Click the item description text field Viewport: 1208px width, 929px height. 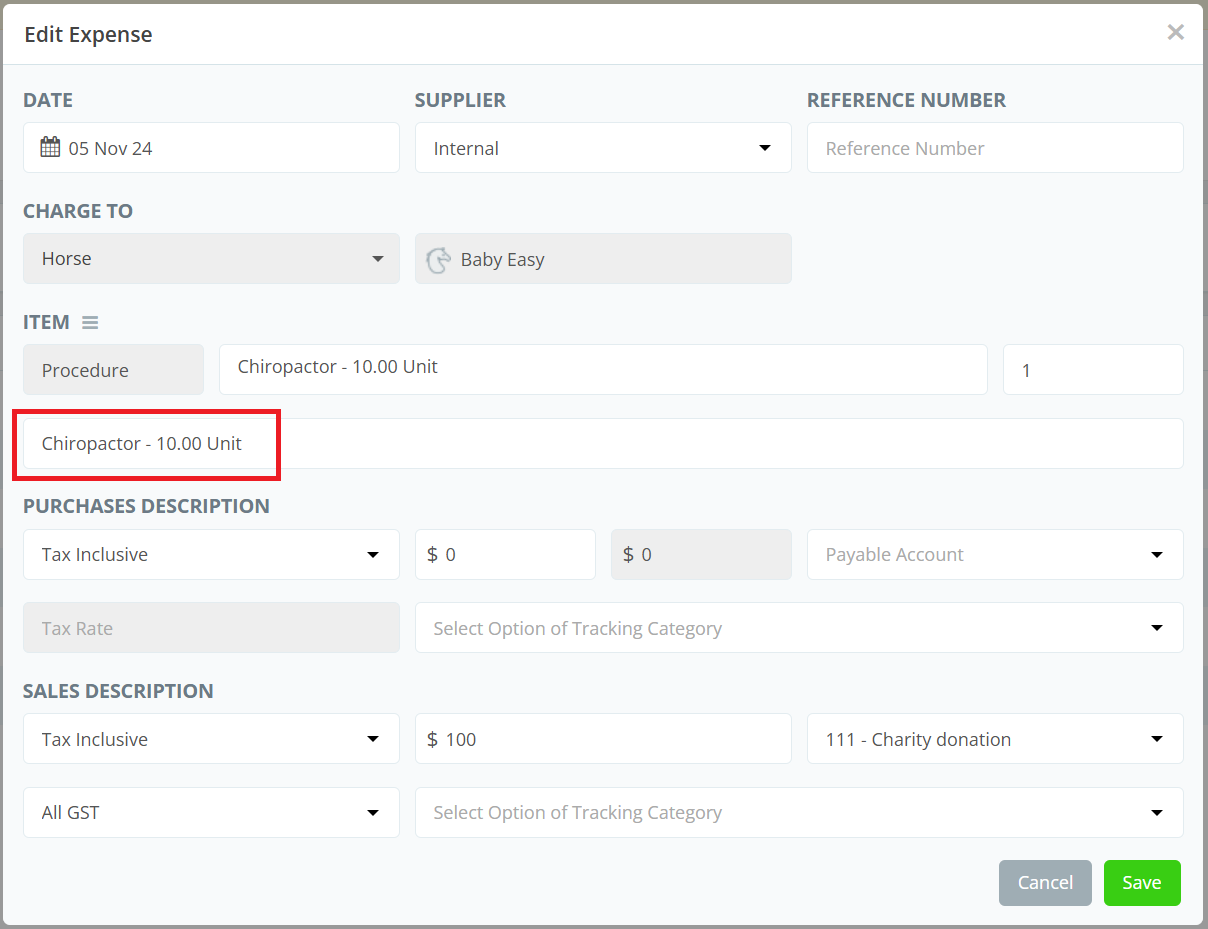click(x=602, y=443)
